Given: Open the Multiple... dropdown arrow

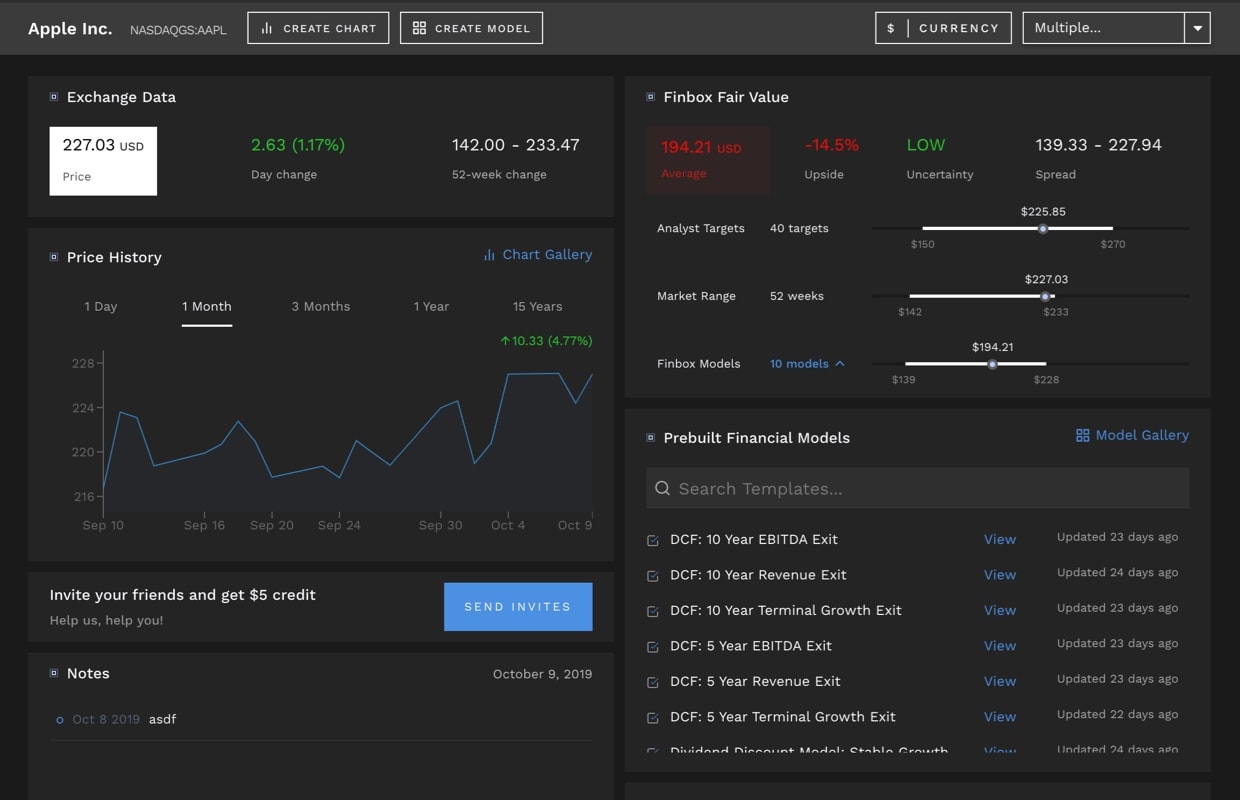Looking at the screenshot, I should point(1197,28).
